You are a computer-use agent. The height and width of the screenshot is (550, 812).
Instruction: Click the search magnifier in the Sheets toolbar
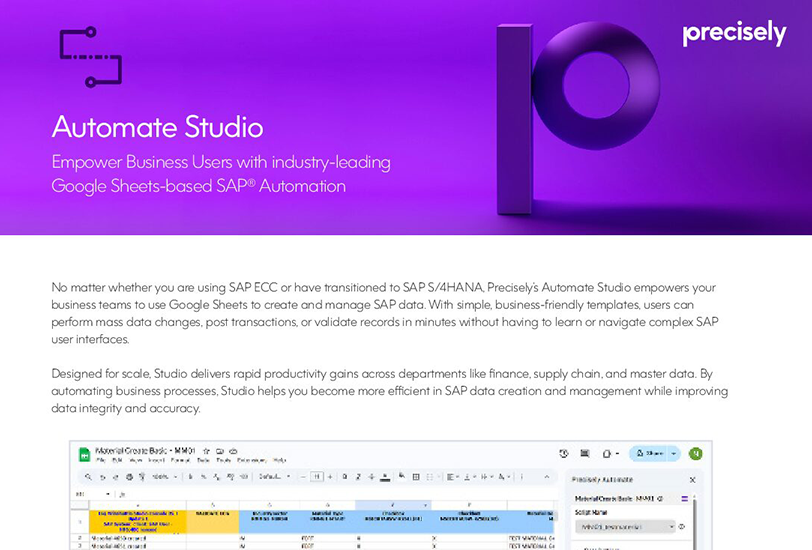pyautogui.click(x=88, y=477)
